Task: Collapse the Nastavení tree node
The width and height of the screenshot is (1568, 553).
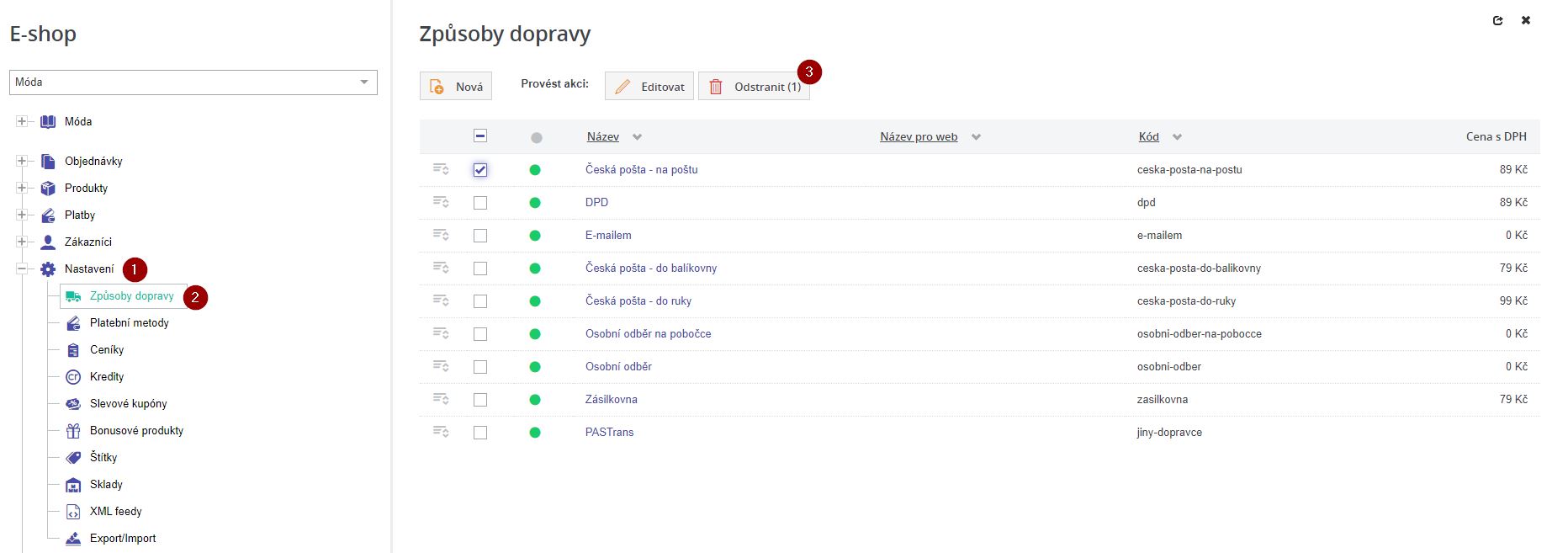Action: pos(22,269)
